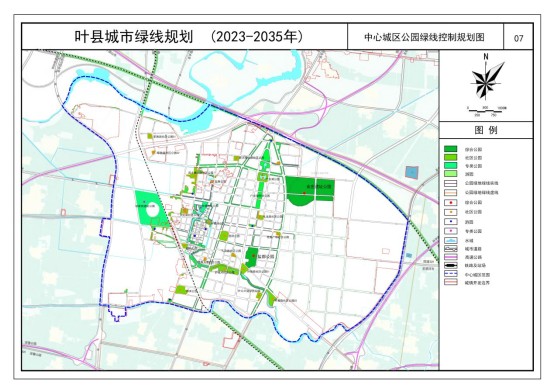The width and height of the screenshot is (554, 392).
Task: Click the blue square water body in the far east
Action: (x=412, y=172)
